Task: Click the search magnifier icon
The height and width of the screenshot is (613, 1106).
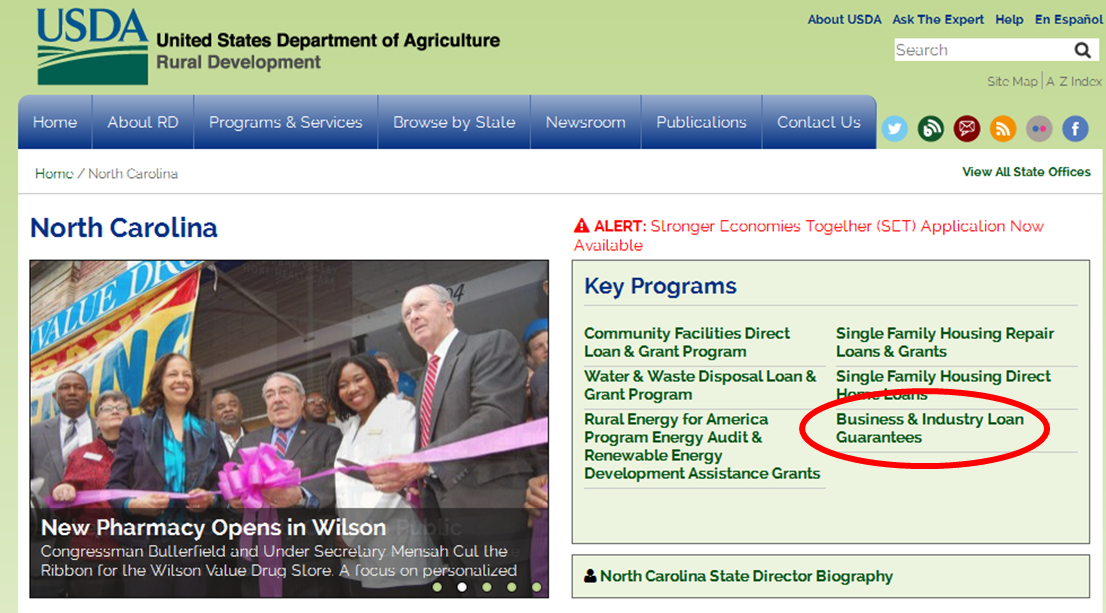Action: coord(1082,50)
